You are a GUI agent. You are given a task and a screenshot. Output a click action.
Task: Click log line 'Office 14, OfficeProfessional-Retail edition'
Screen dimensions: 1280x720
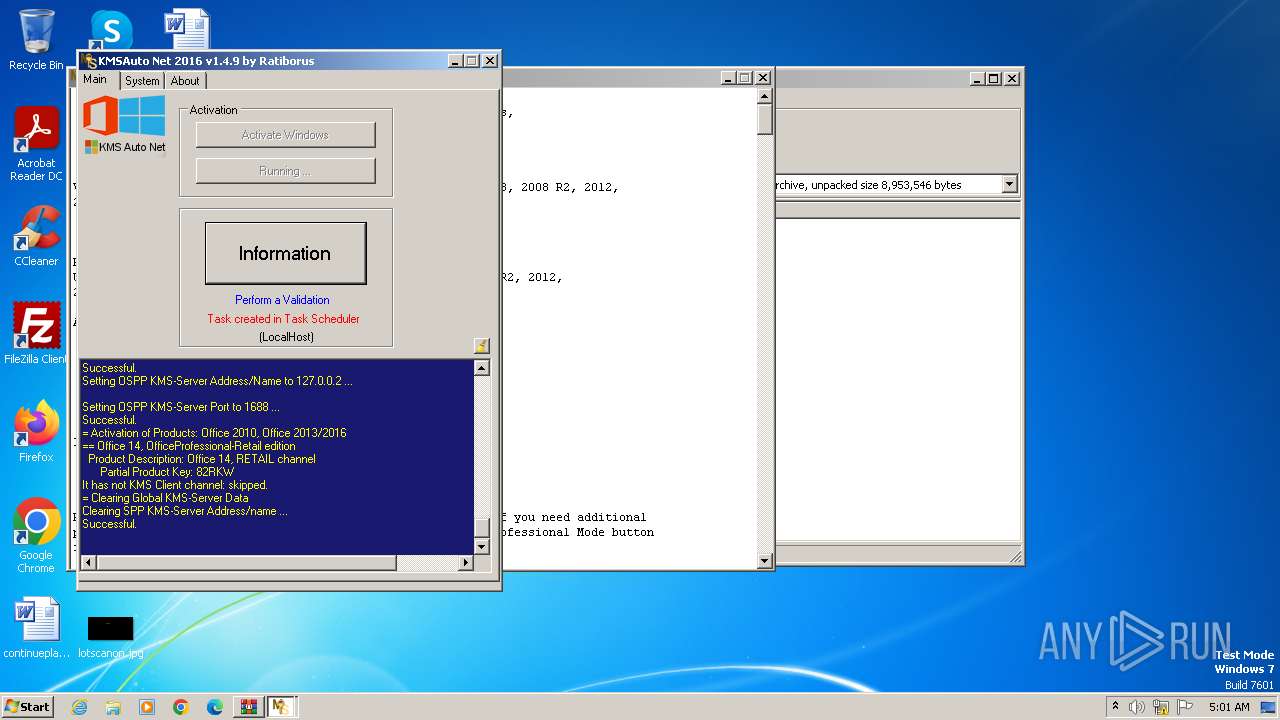(189, 446)
